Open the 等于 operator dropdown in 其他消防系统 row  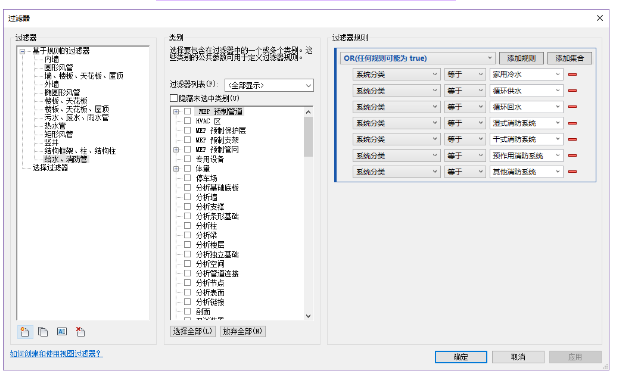tap(465, 172)
